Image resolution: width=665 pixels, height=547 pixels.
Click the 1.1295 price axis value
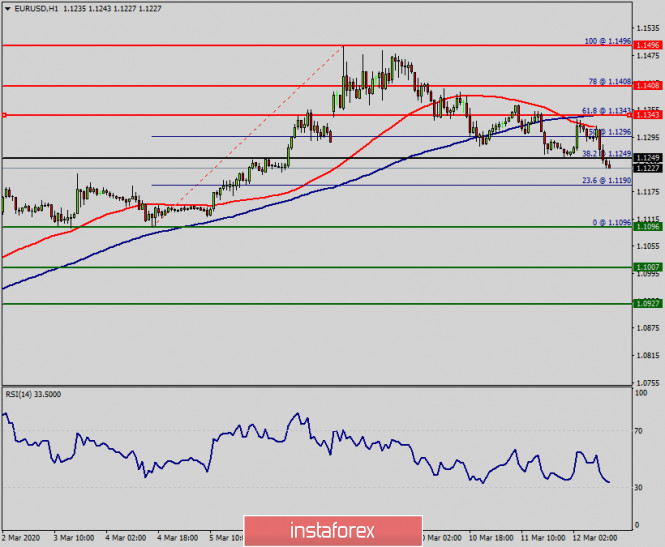tap(648, 137)
